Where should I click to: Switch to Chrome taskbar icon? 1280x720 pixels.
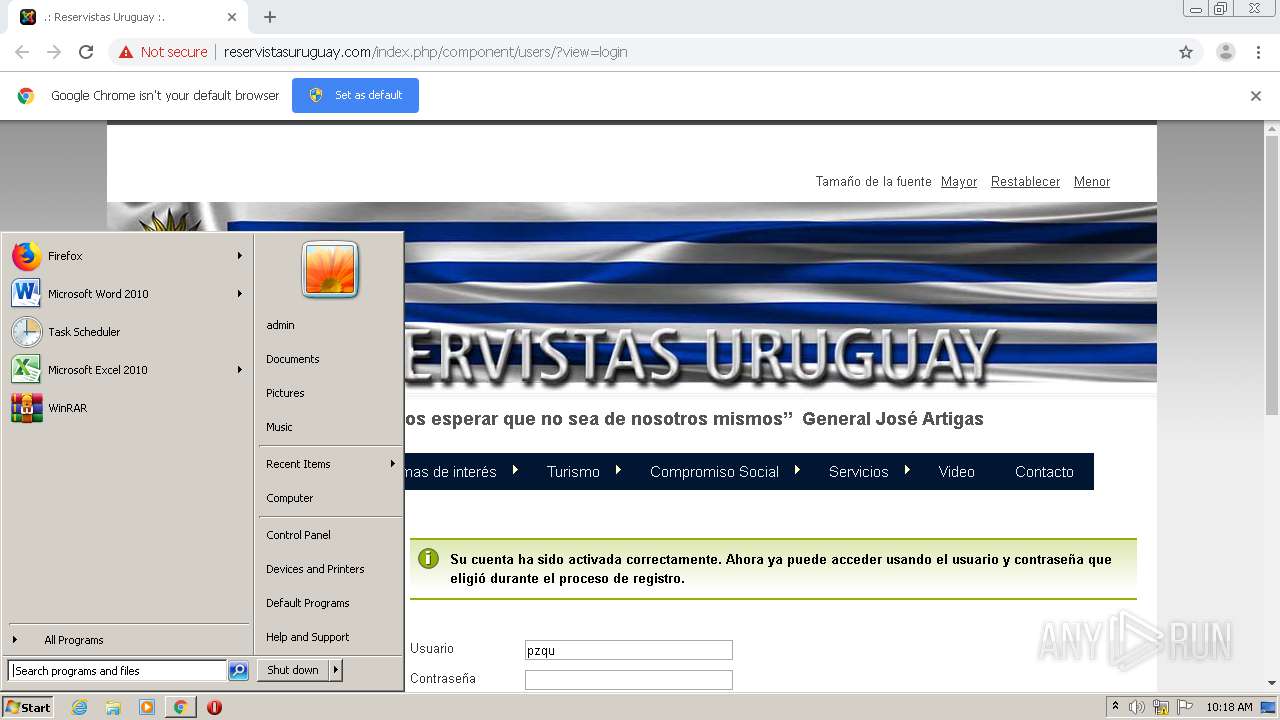point(180,707)
